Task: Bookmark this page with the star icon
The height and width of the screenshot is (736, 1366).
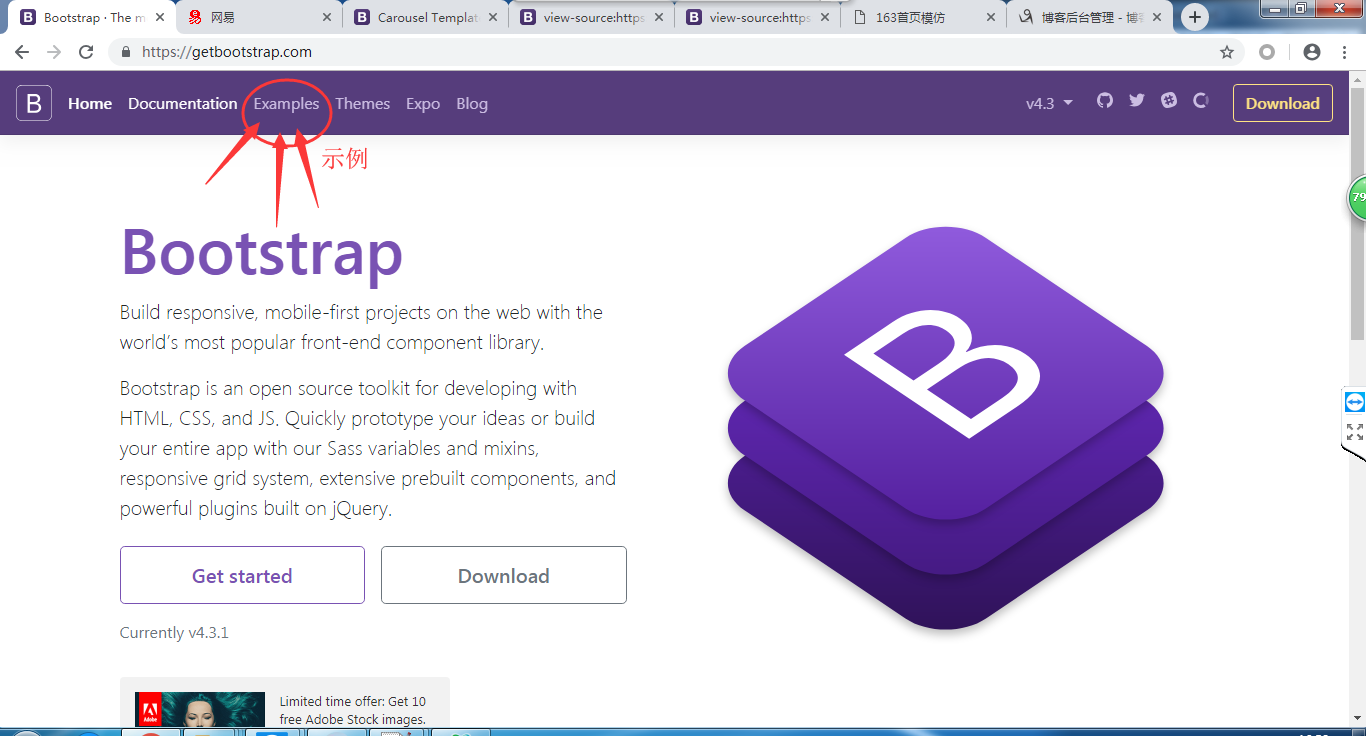Action: [x=1227, y=52]
